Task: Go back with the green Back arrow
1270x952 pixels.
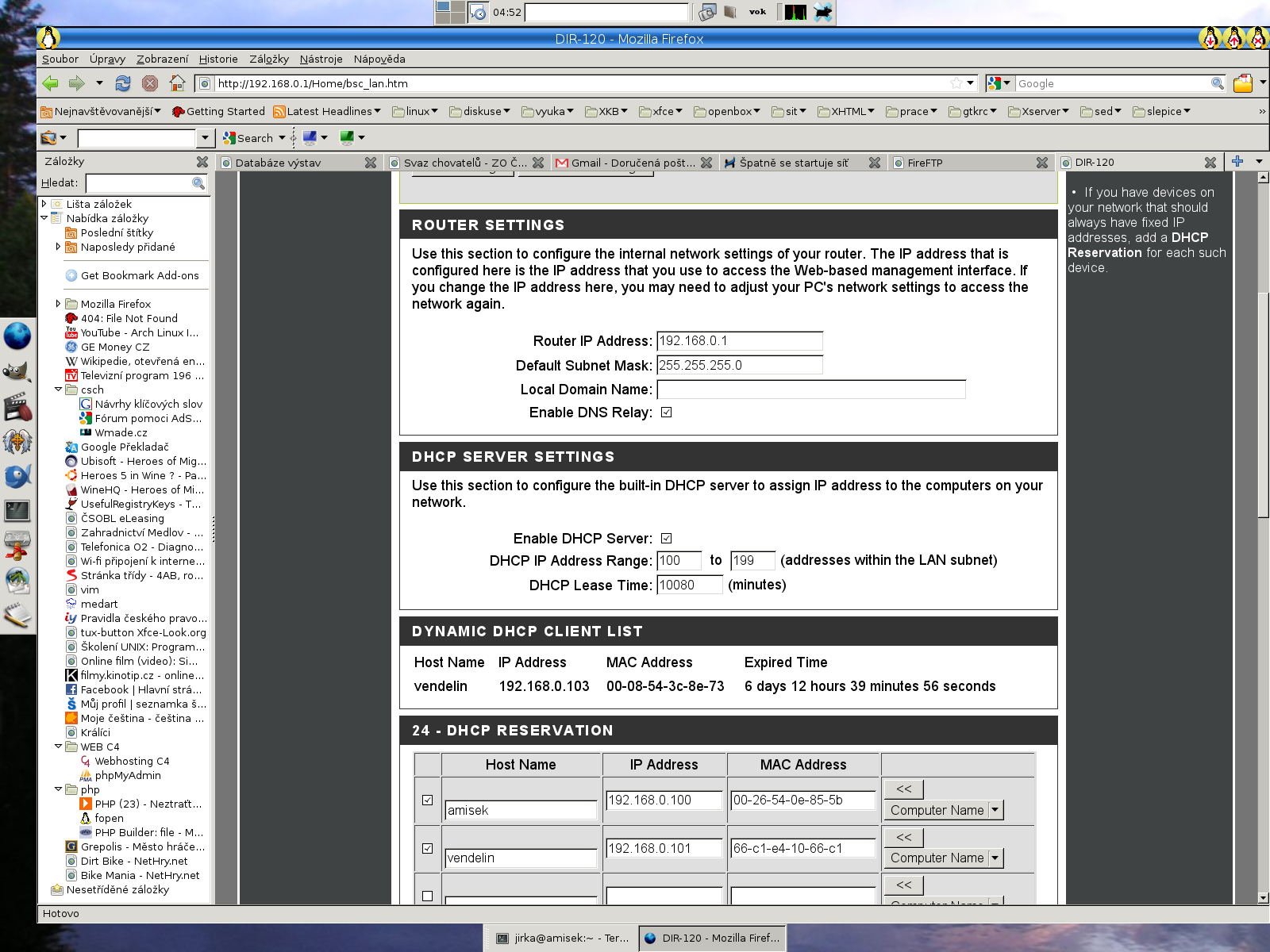Action: pos(51,83)
